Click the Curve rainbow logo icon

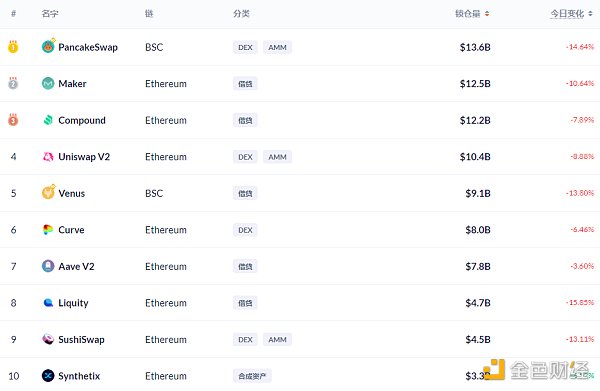[48, 230]
